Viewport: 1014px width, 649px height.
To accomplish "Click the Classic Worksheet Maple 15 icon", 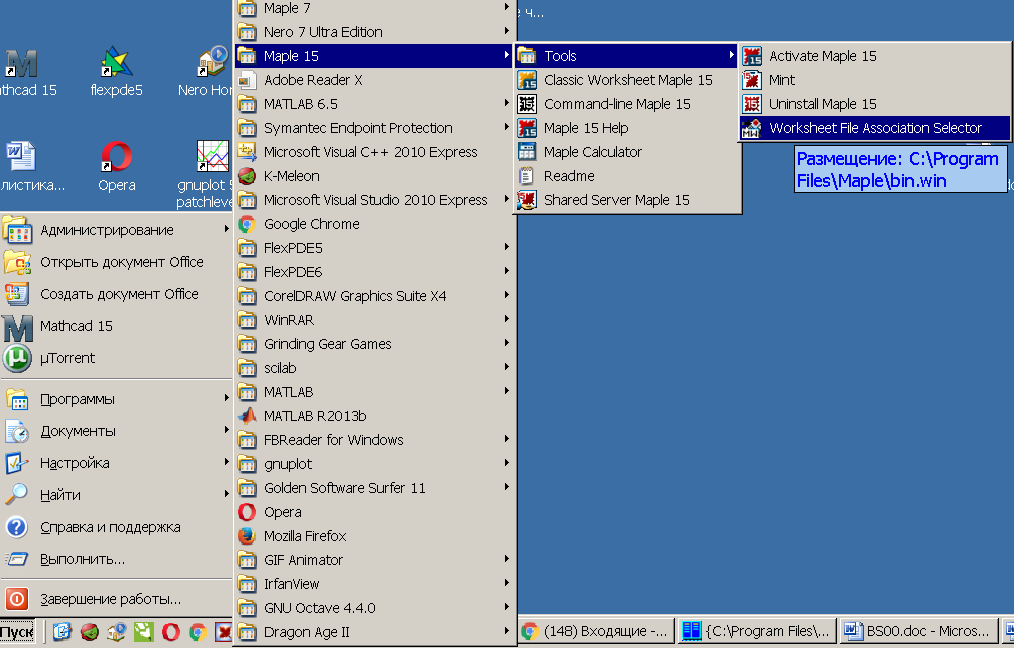I will click(x=527, y=80).
